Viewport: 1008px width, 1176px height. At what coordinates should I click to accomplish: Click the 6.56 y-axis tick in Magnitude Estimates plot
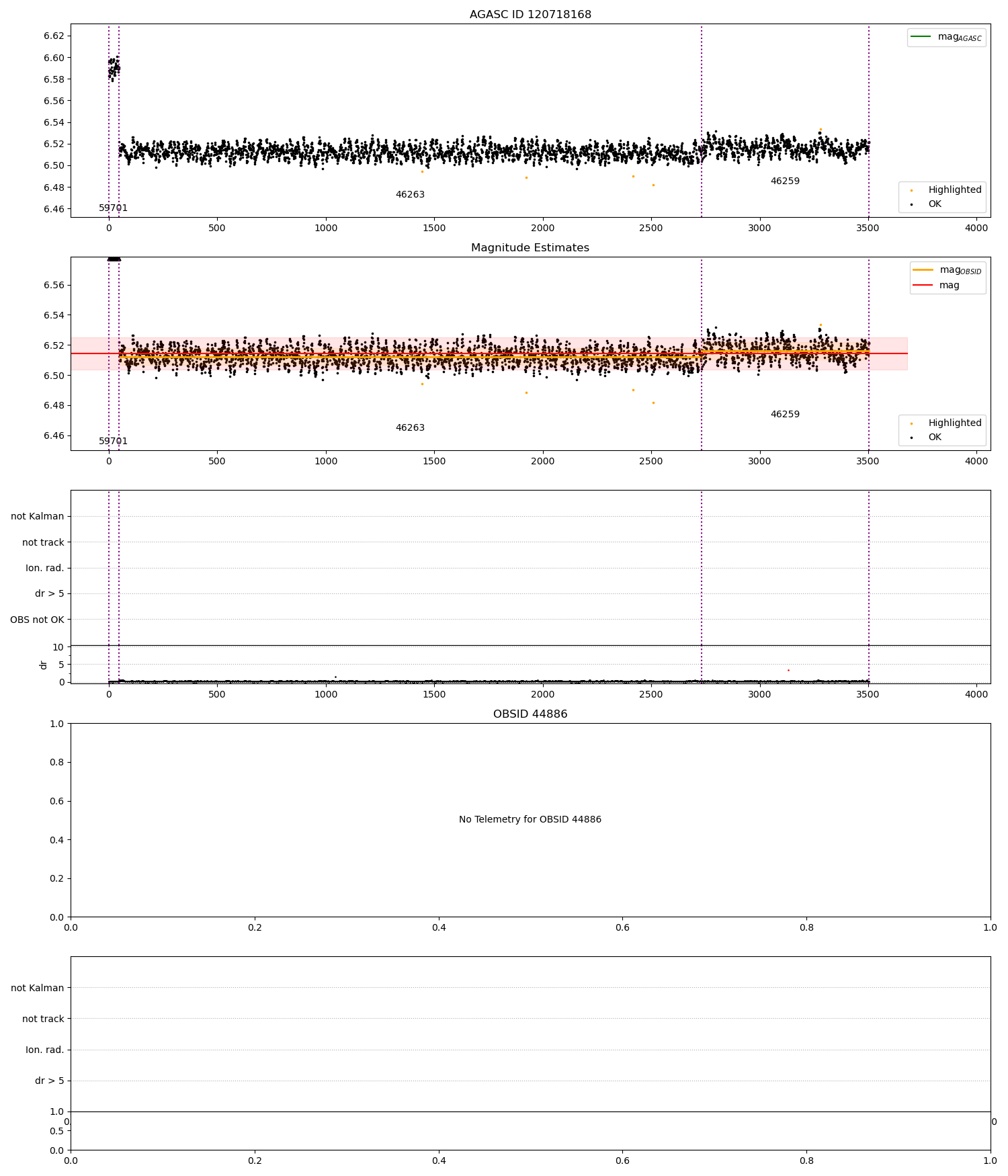point(54,285)
